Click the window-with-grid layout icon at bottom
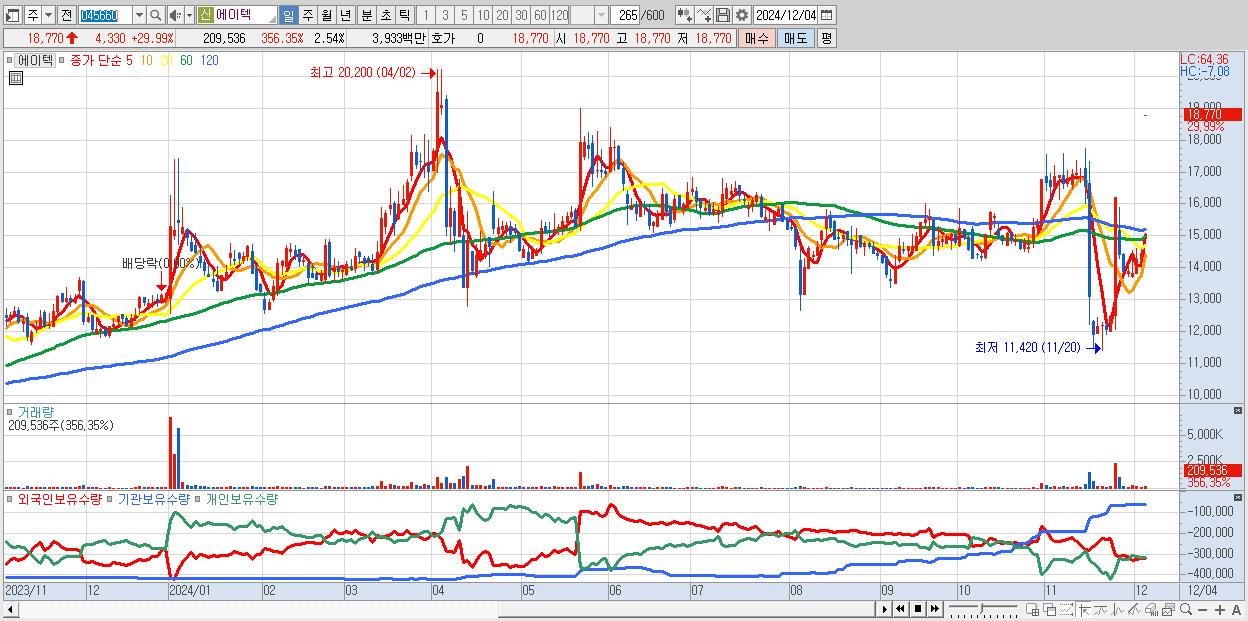 coord(1033,610)
